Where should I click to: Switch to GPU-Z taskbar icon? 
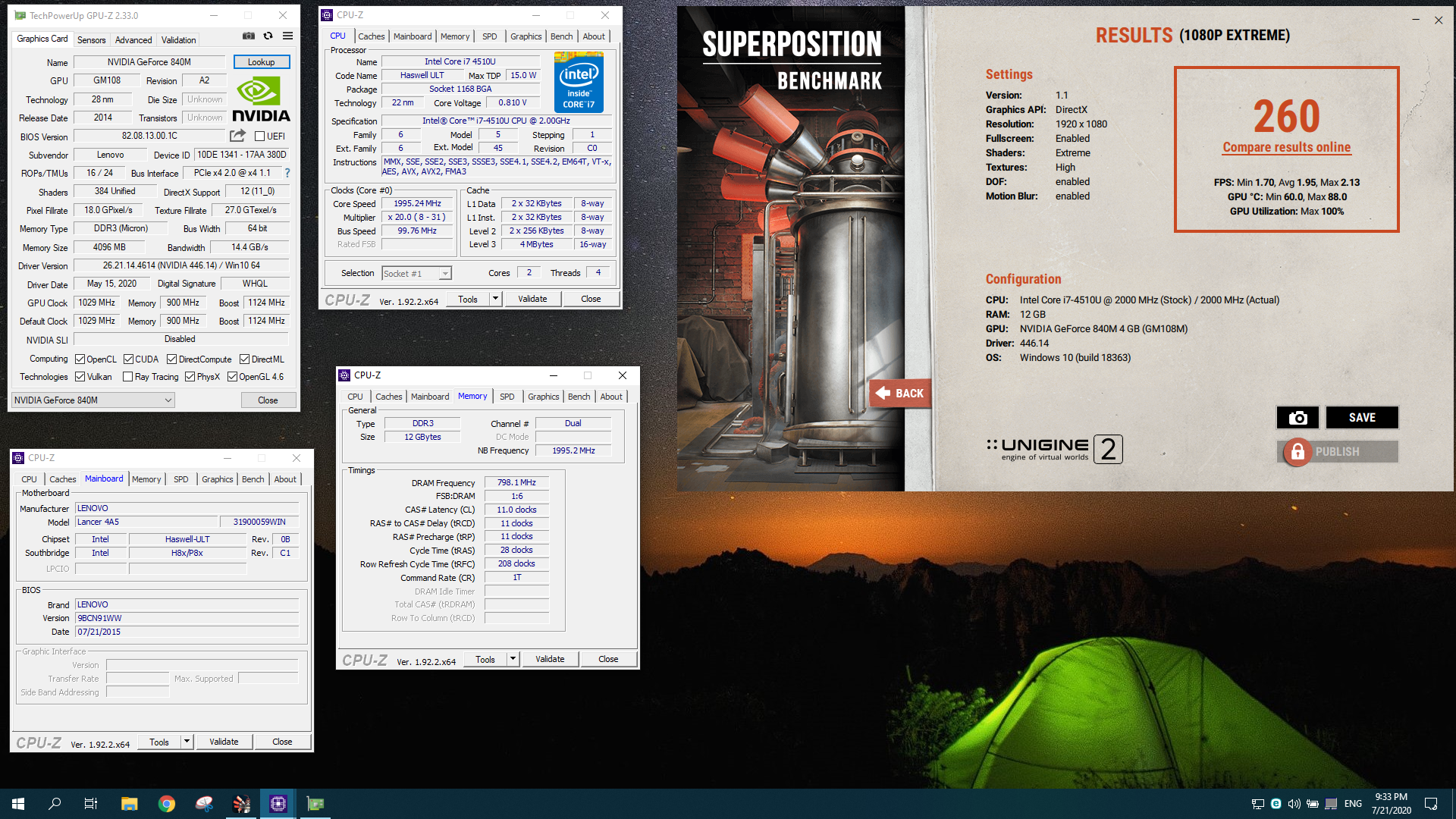315,804
